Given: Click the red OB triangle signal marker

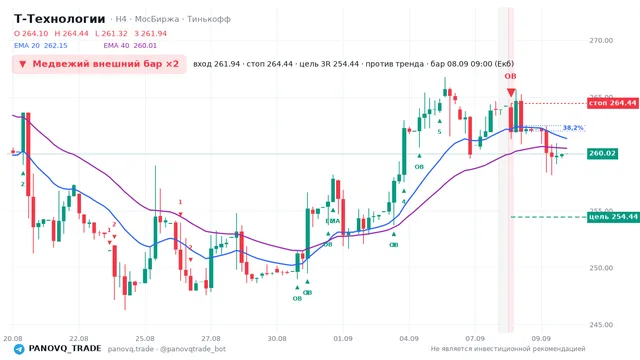Looking at the screenshot, I should coord(511,93).
